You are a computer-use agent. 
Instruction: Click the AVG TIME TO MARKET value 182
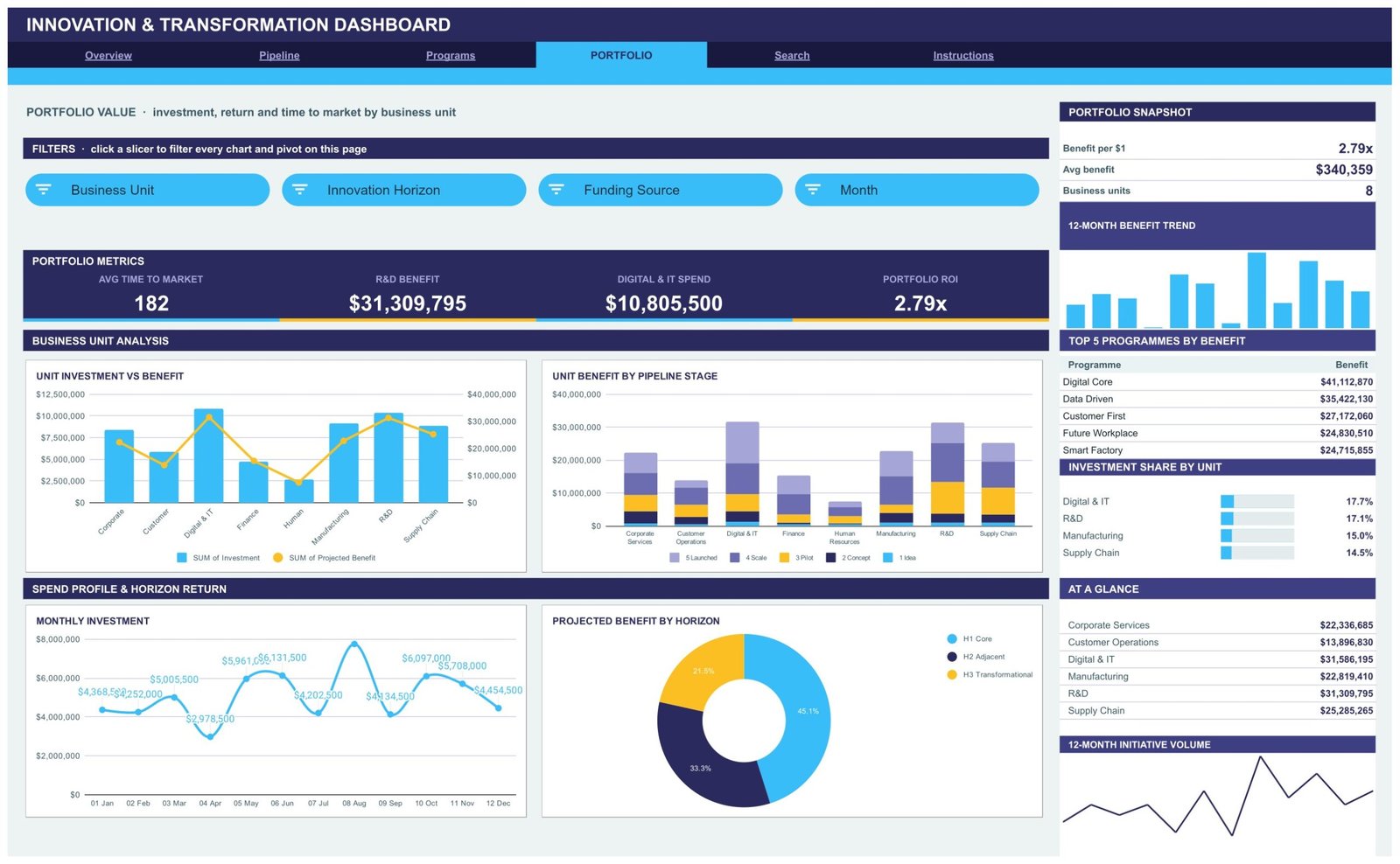tap(151, 303)
